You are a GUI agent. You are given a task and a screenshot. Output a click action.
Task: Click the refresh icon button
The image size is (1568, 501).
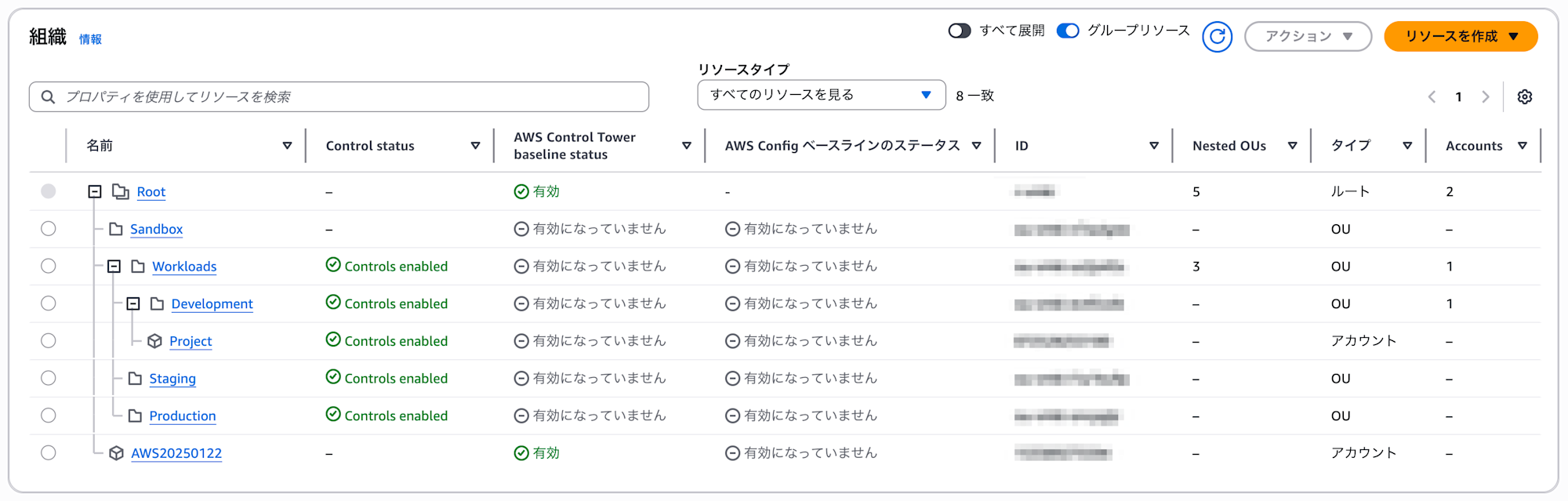pos(1217,36)
